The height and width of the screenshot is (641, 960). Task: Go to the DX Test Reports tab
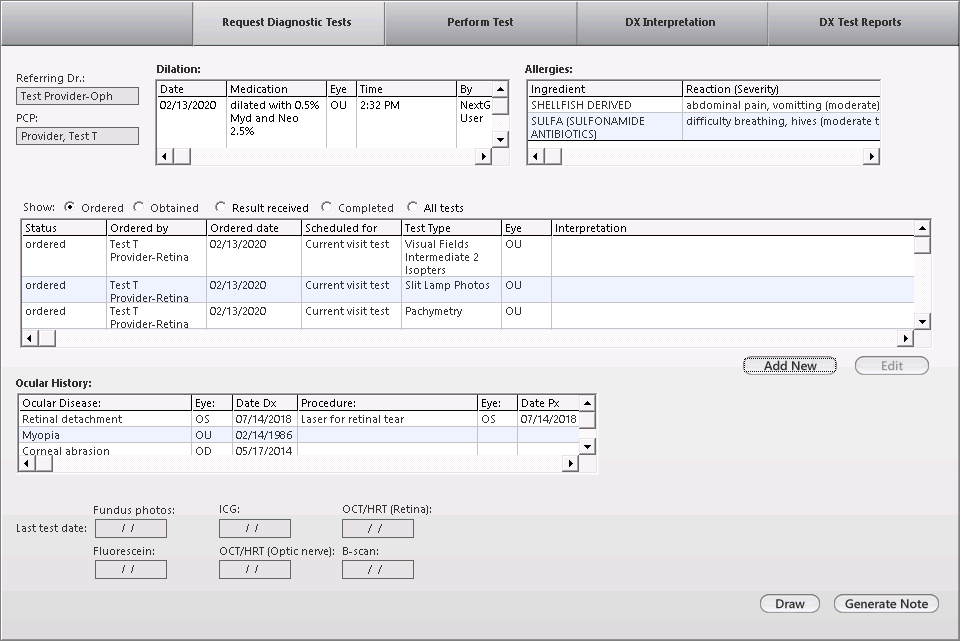coord(863,23)
